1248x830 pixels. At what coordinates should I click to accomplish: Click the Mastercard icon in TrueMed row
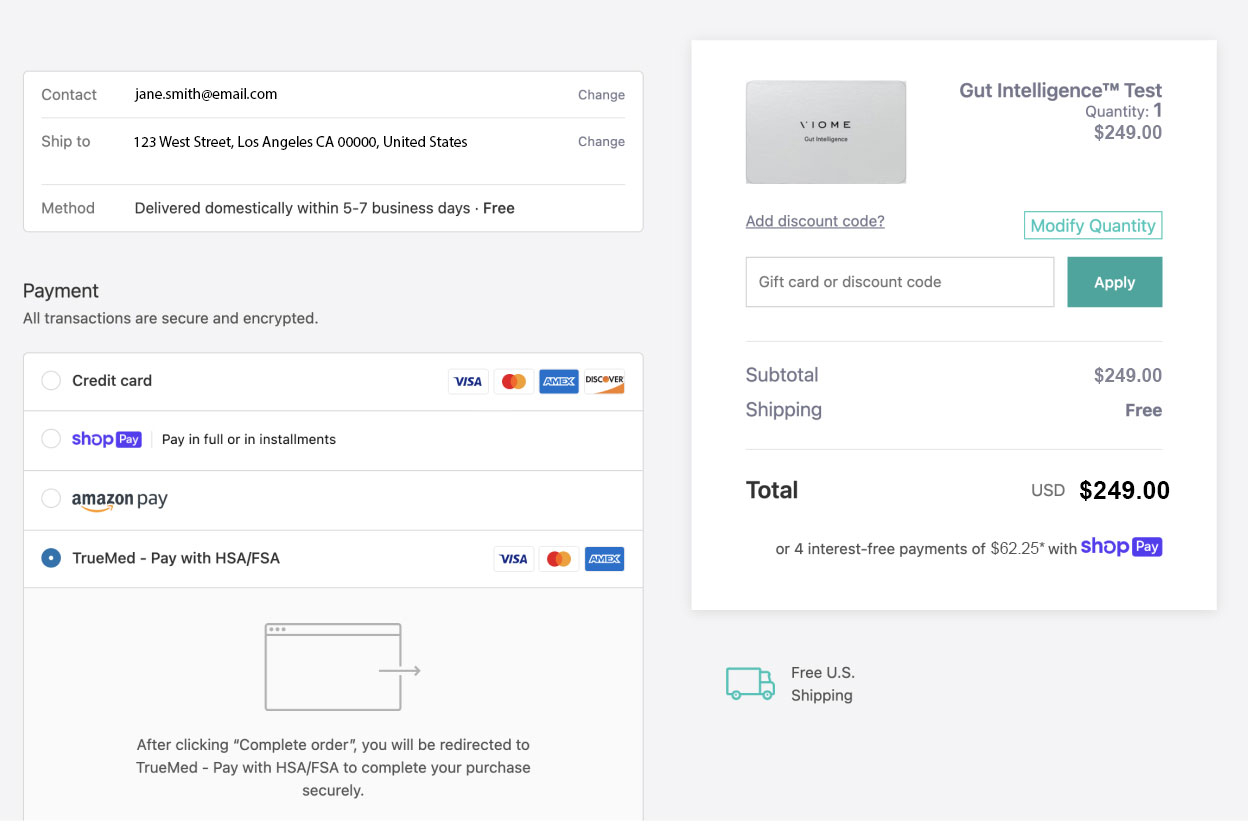(x=559, y=559)
